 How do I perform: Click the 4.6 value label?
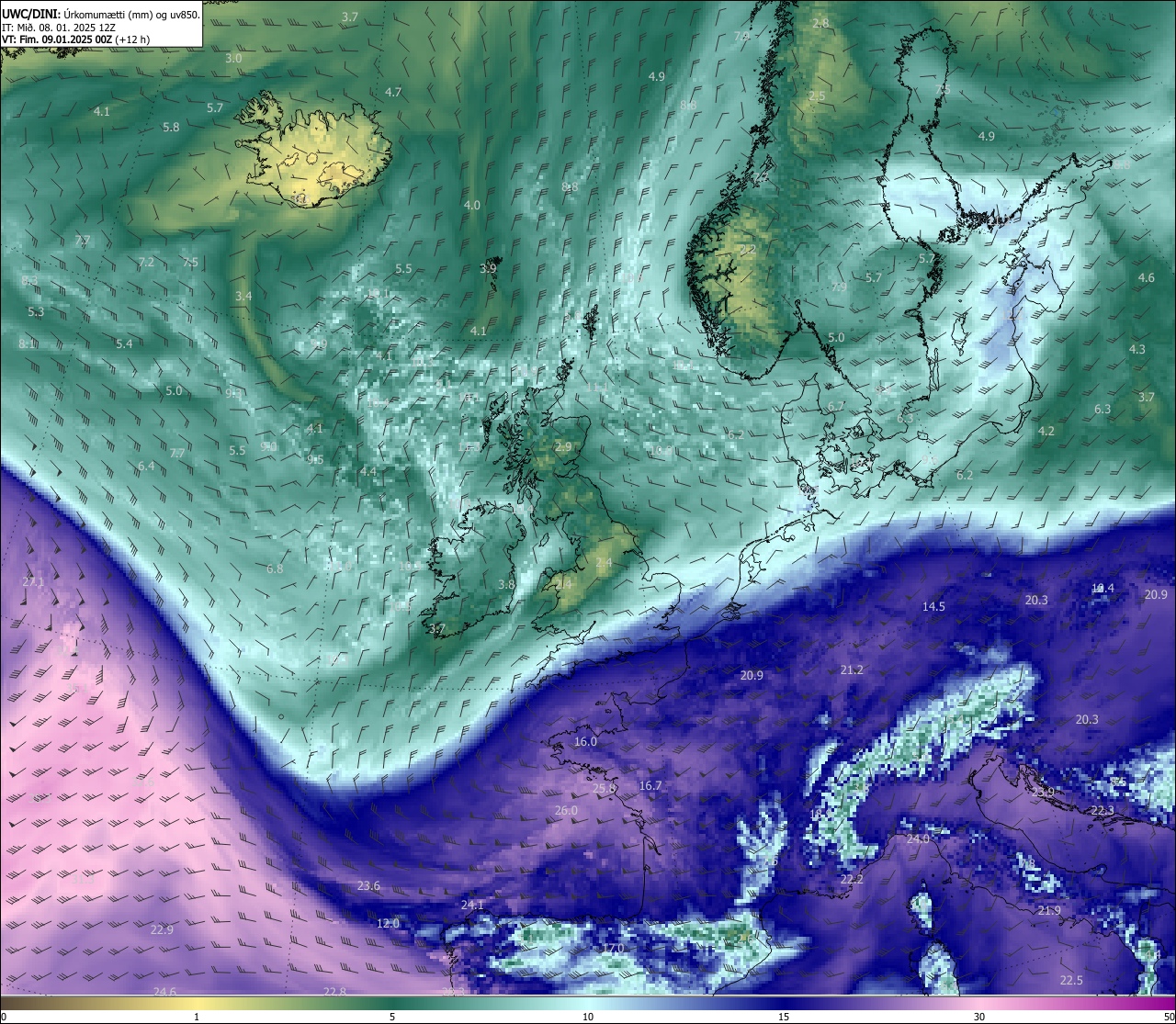pos(1147,277)
